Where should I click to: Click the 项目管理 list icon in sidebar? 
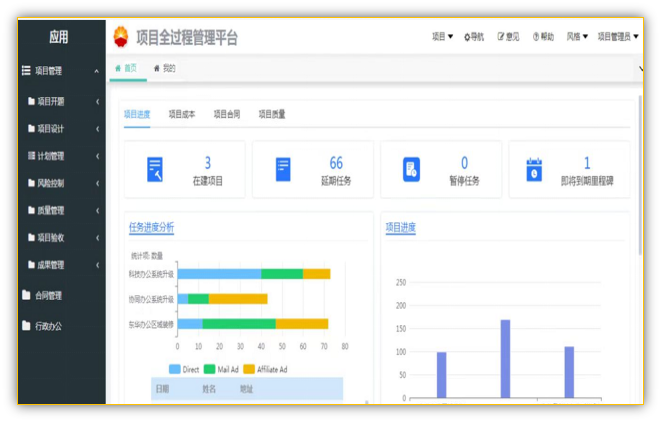(x=26, y=70)
